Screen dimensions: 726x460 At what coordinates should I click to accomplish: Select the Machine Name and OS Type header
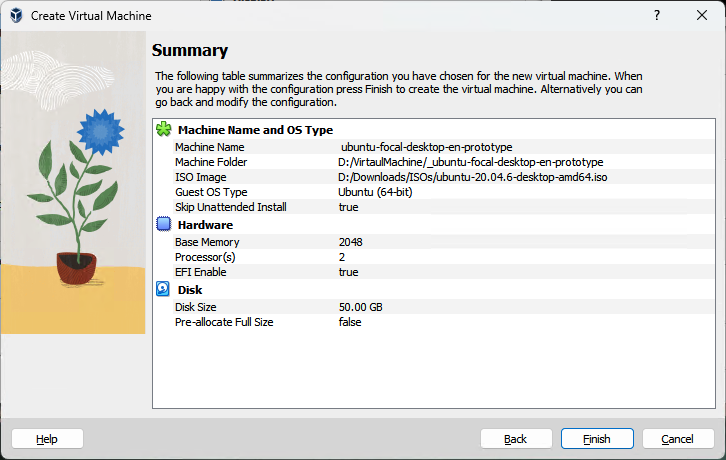point(255,130)
